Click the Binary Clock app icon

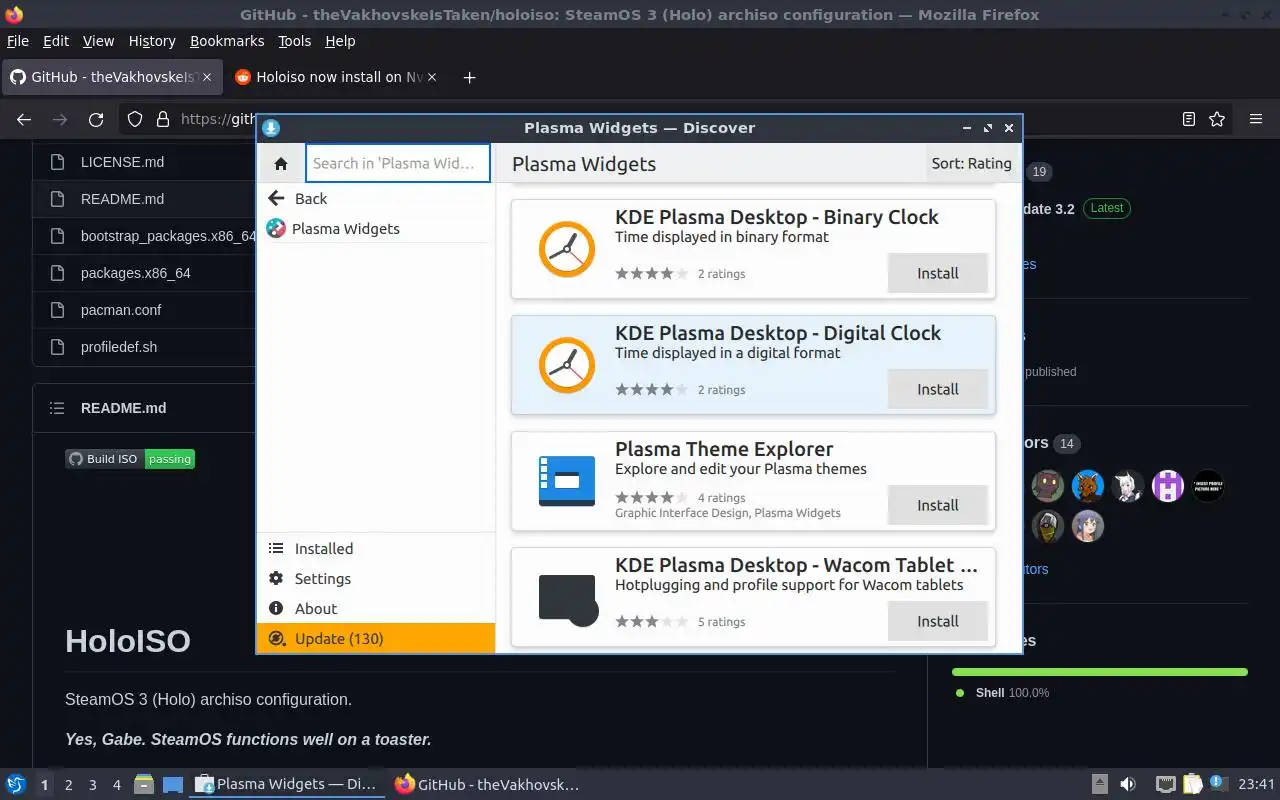(x=567, y=249)
